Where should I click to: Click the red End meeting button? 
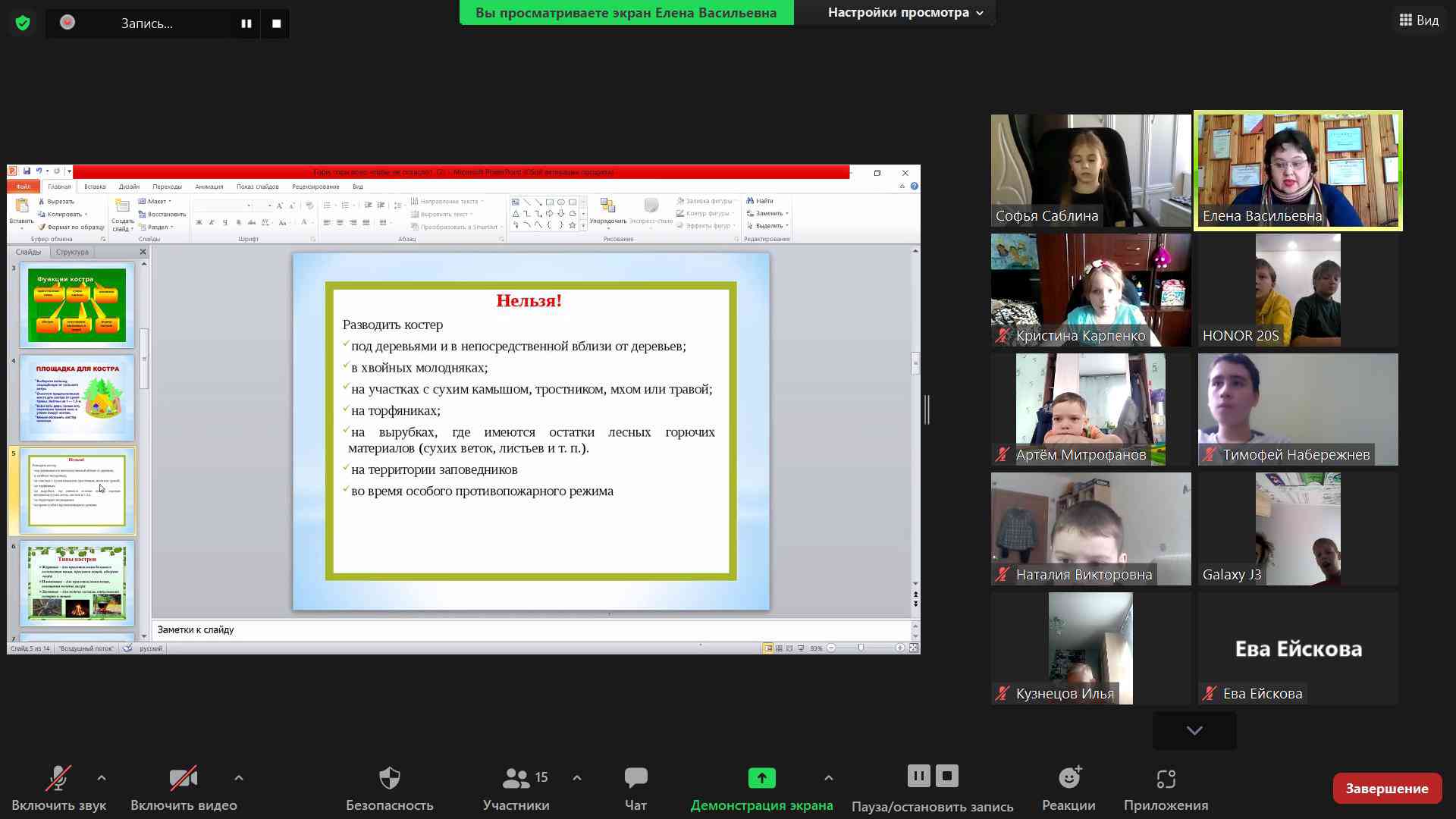click(x=1386, y=789)
